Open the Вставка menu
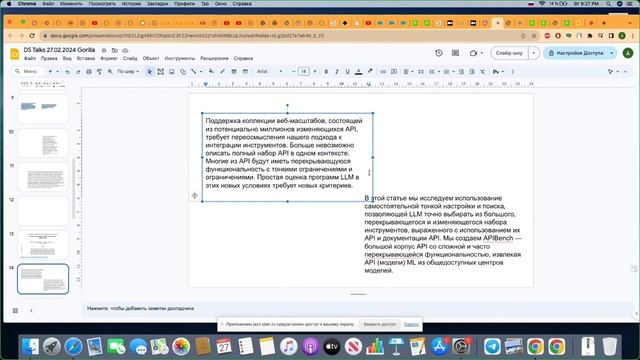Screen dimensions: 640x360 86,58
